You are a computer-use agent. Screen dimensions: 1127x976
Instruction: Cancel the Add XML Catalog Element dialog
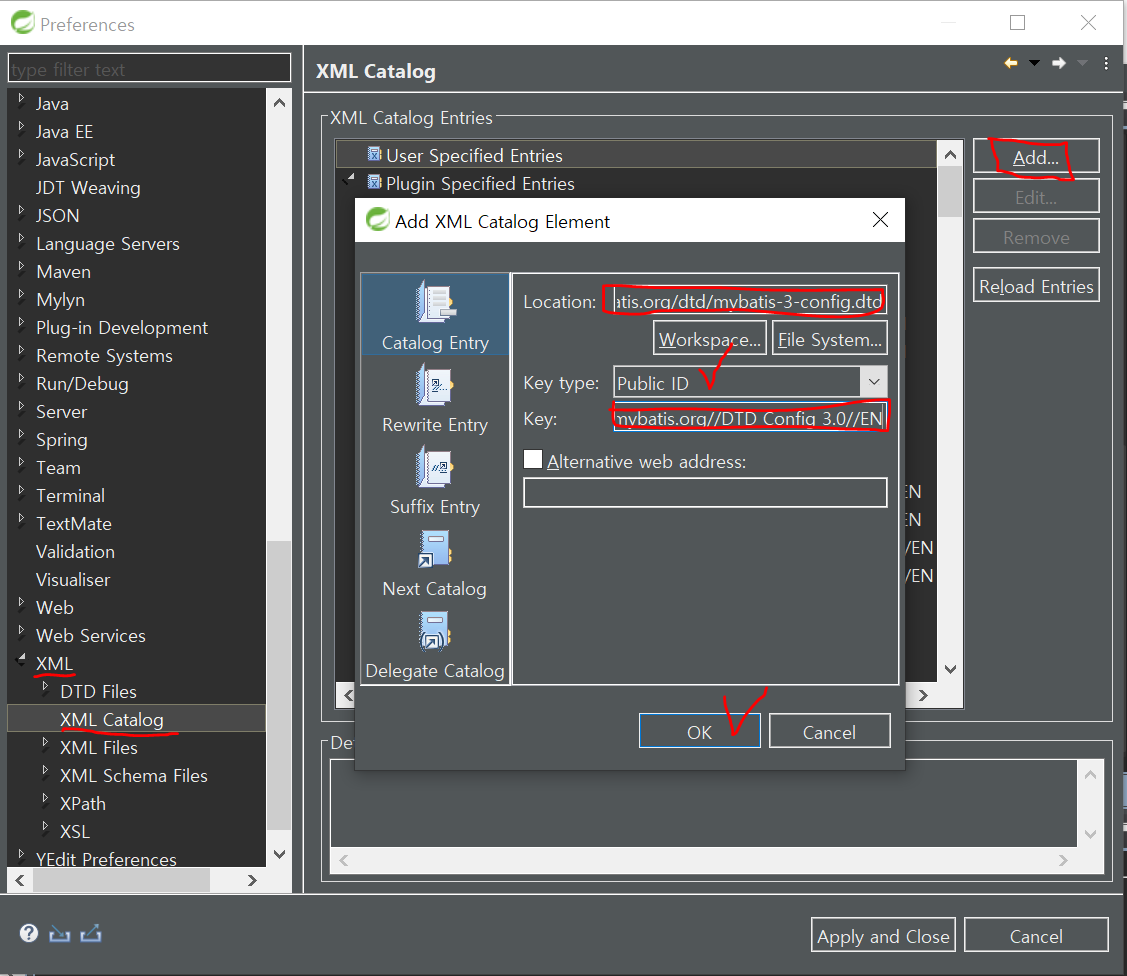click(829, 731)
